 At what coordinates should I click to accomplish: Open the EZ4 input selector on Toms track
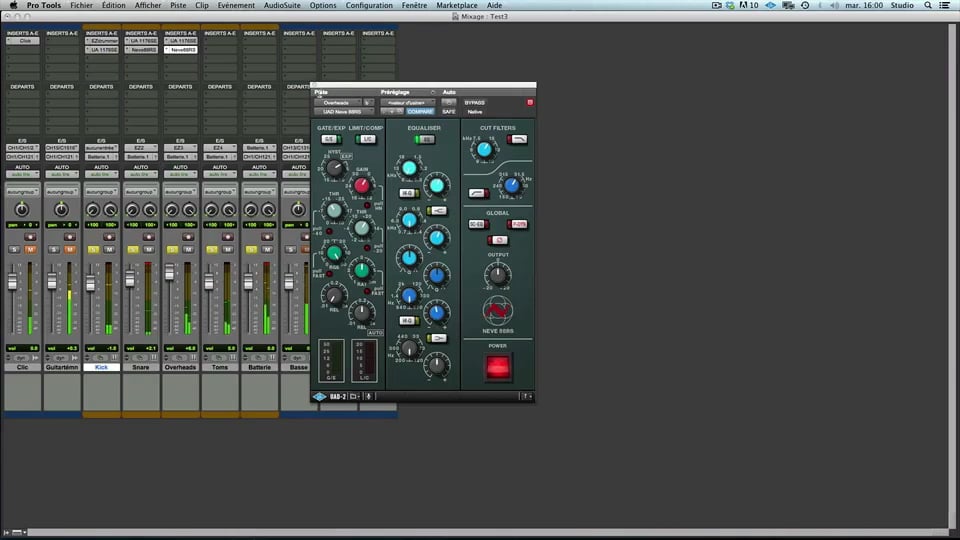(220, 148)
